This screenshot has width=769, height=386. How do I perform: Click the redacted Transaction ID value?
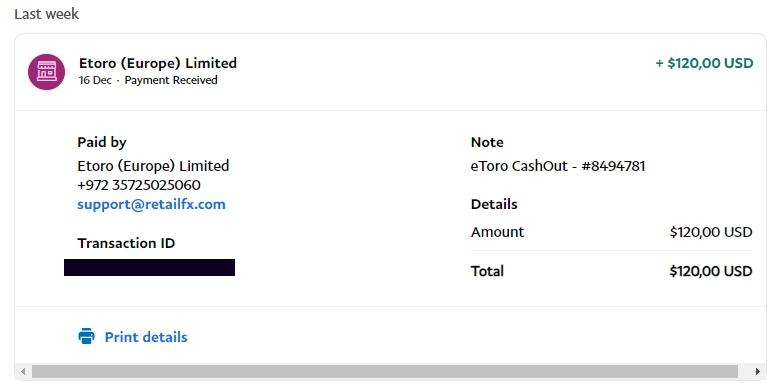150,267
